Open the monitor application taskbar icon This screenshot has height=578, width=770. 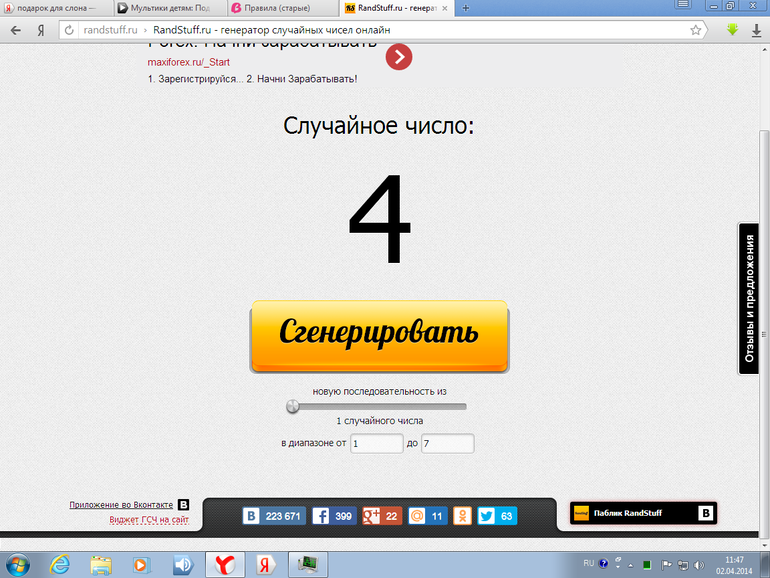click(308, 564)
